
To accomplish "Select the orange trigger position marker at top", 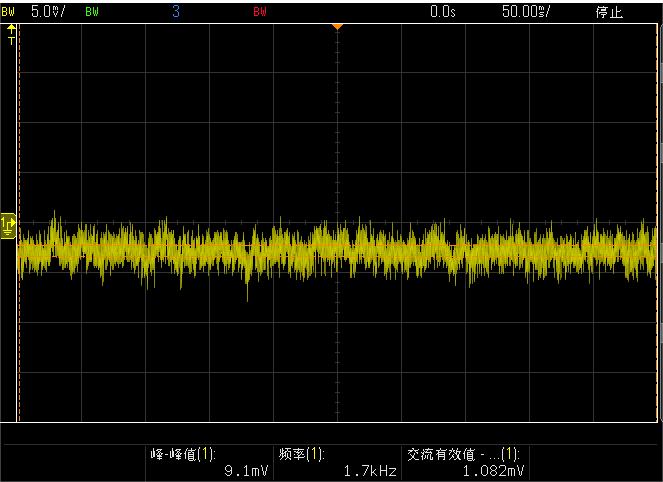I will coord(338,25).
